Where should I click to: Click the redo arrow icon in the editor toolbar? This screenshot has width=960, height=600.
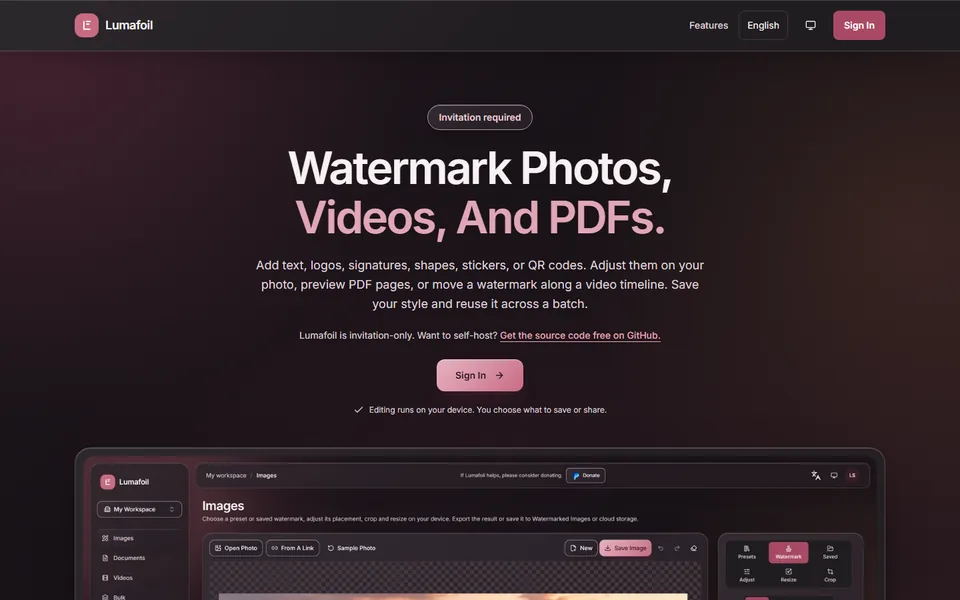[x=677, y=548]
